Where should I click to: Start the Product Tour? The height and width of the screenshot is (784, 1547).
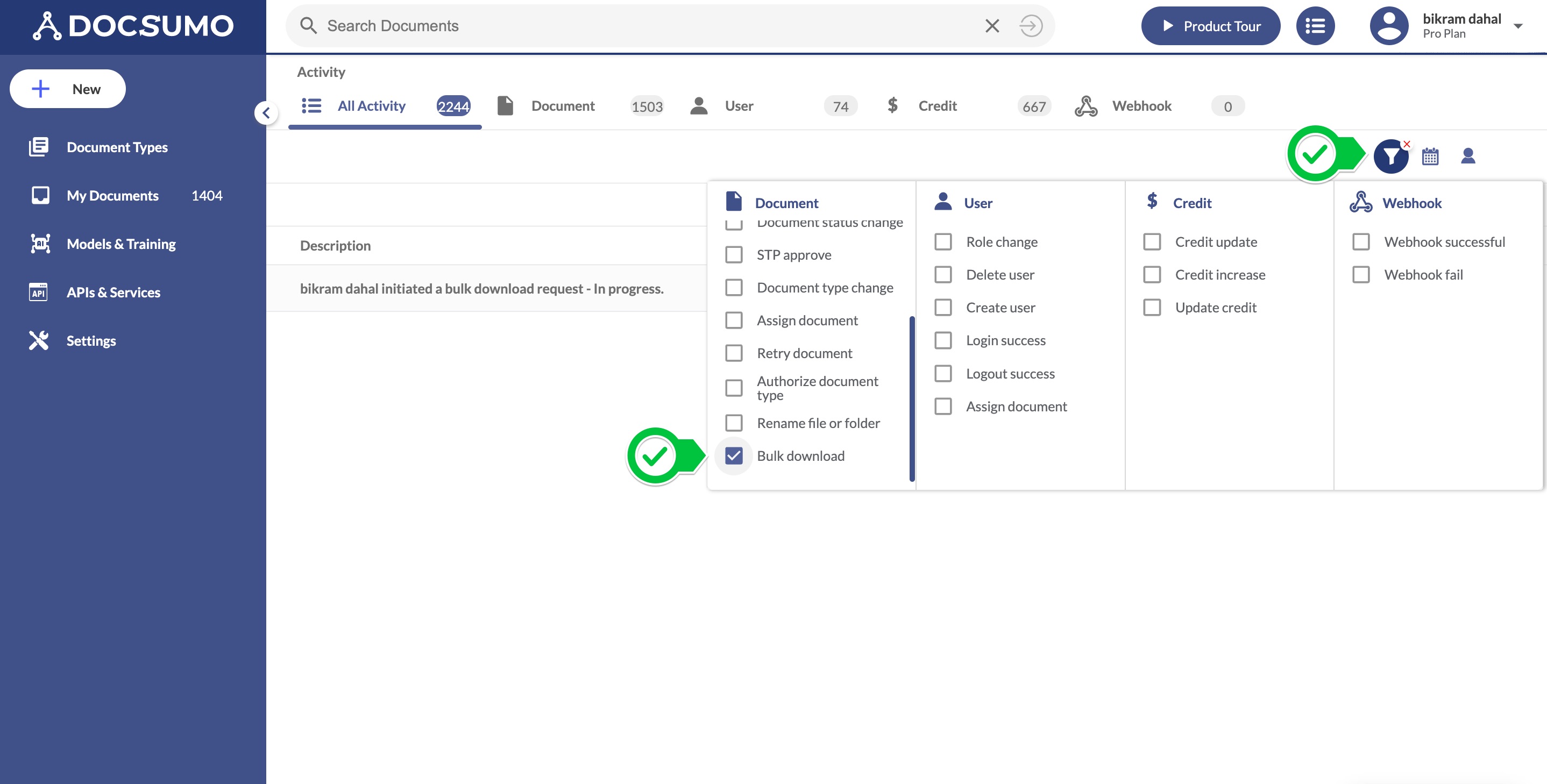pos(1210,26)
